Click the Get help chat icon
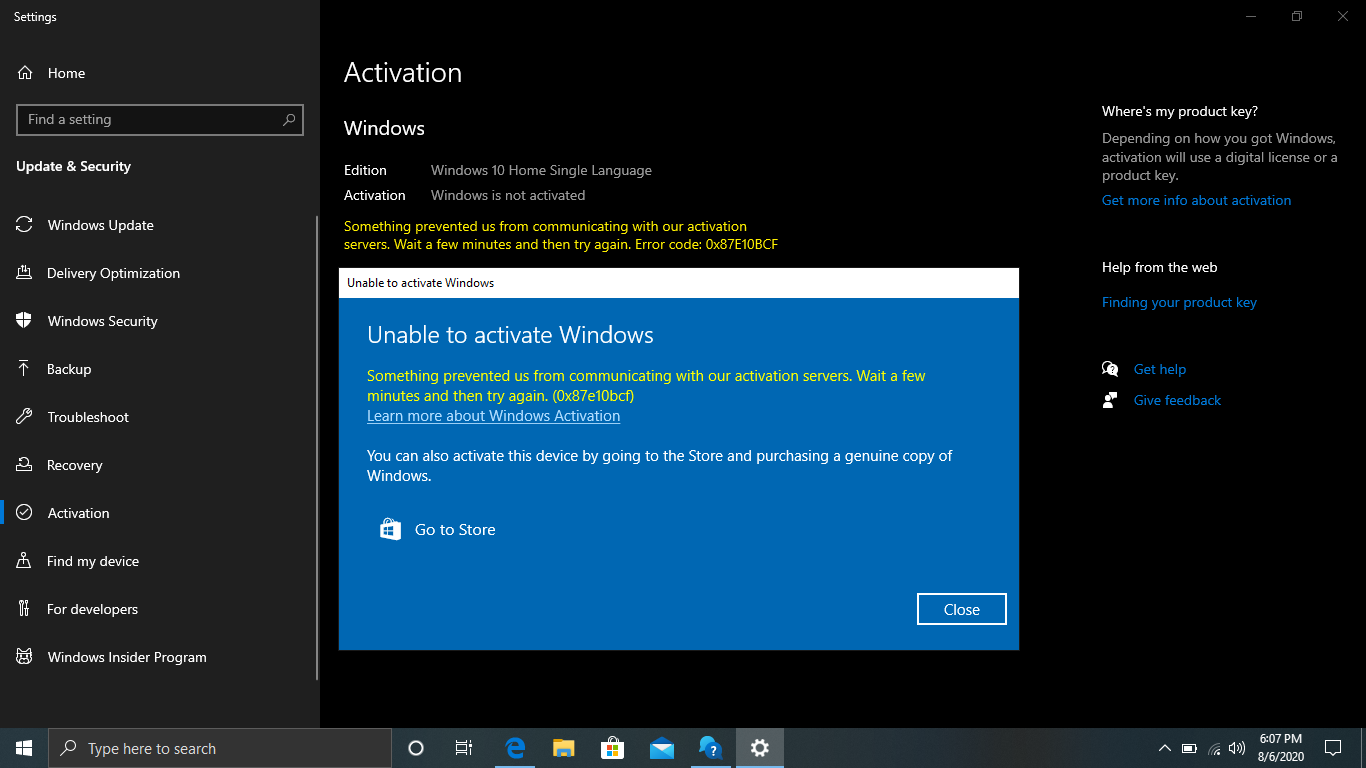 coord(1110,369)
